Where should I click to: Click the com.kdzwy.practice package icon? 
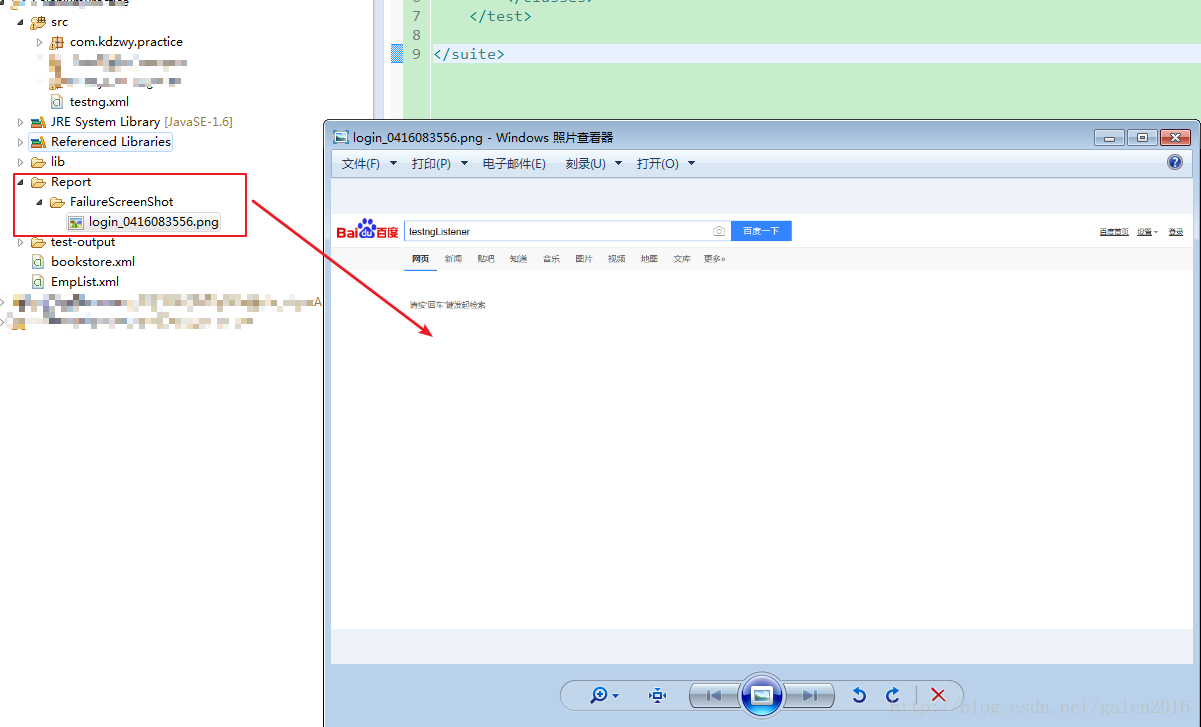pos(57,42)
